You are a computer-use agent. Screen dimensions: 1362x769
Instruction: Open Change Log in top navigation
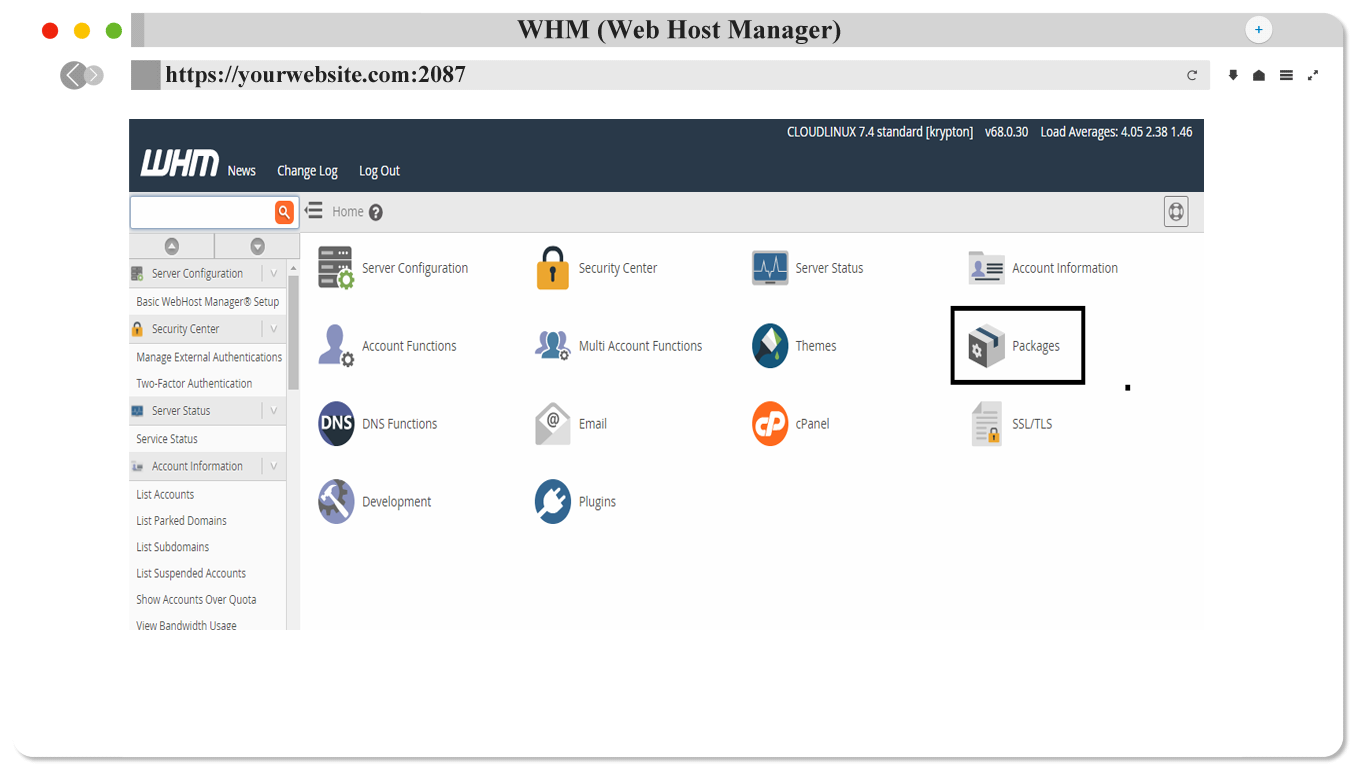[307, 171]
